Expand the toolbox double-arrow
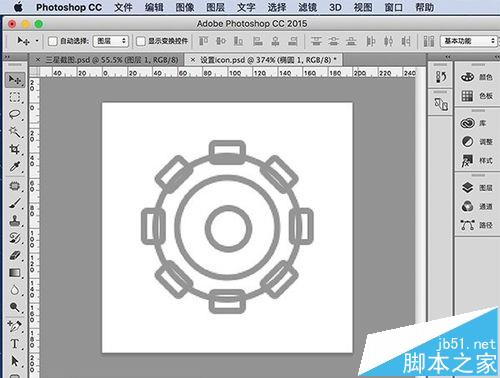500x378 pixels. 7,57
